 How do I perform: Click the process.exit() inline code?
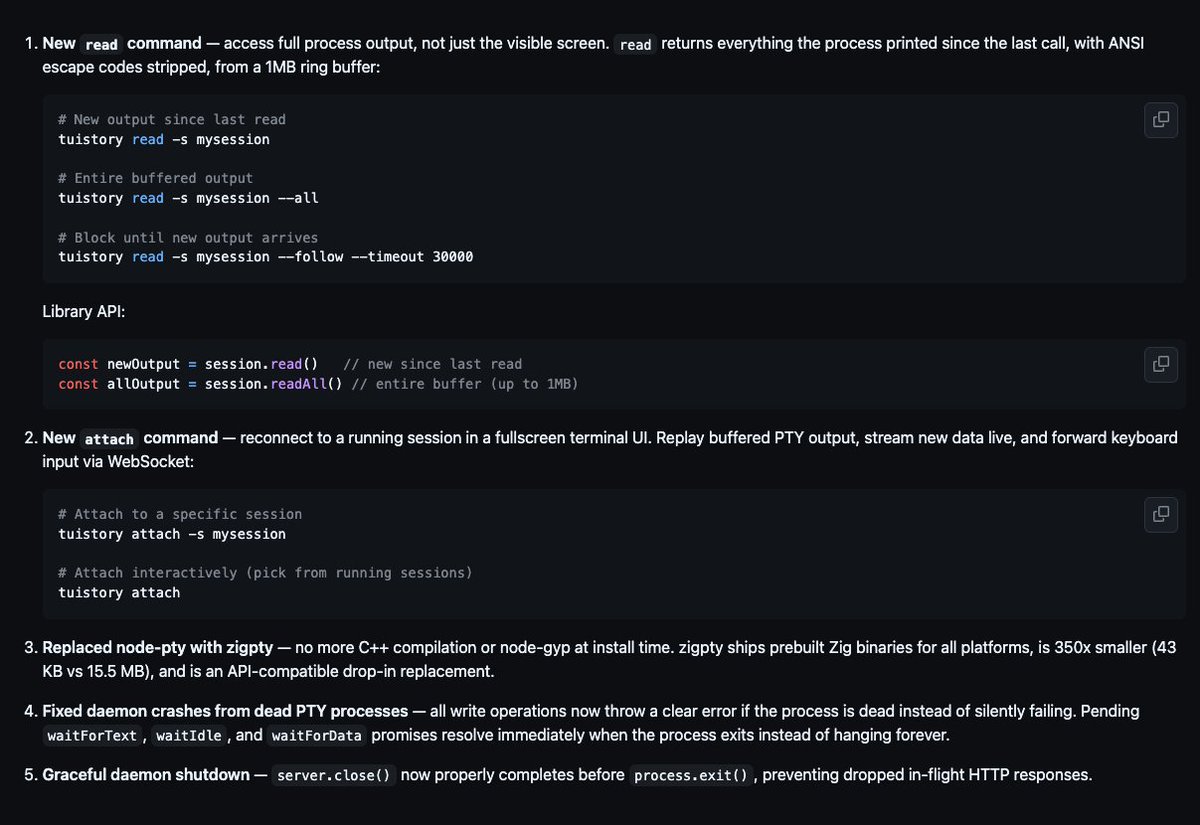691,775
